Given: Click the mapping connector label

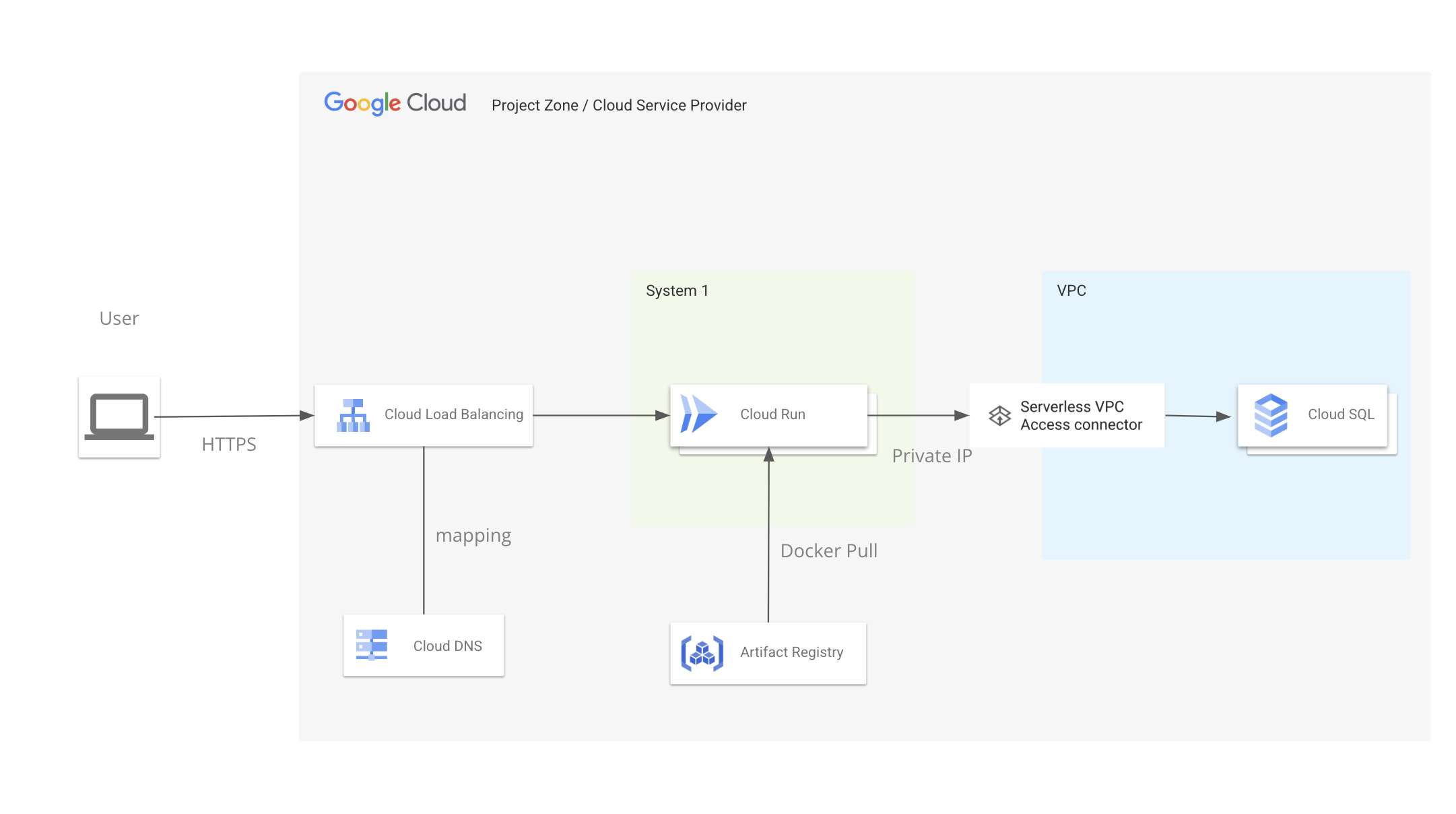Looking at the screenshot, I should pyautogui.click(x=473, y=536).
